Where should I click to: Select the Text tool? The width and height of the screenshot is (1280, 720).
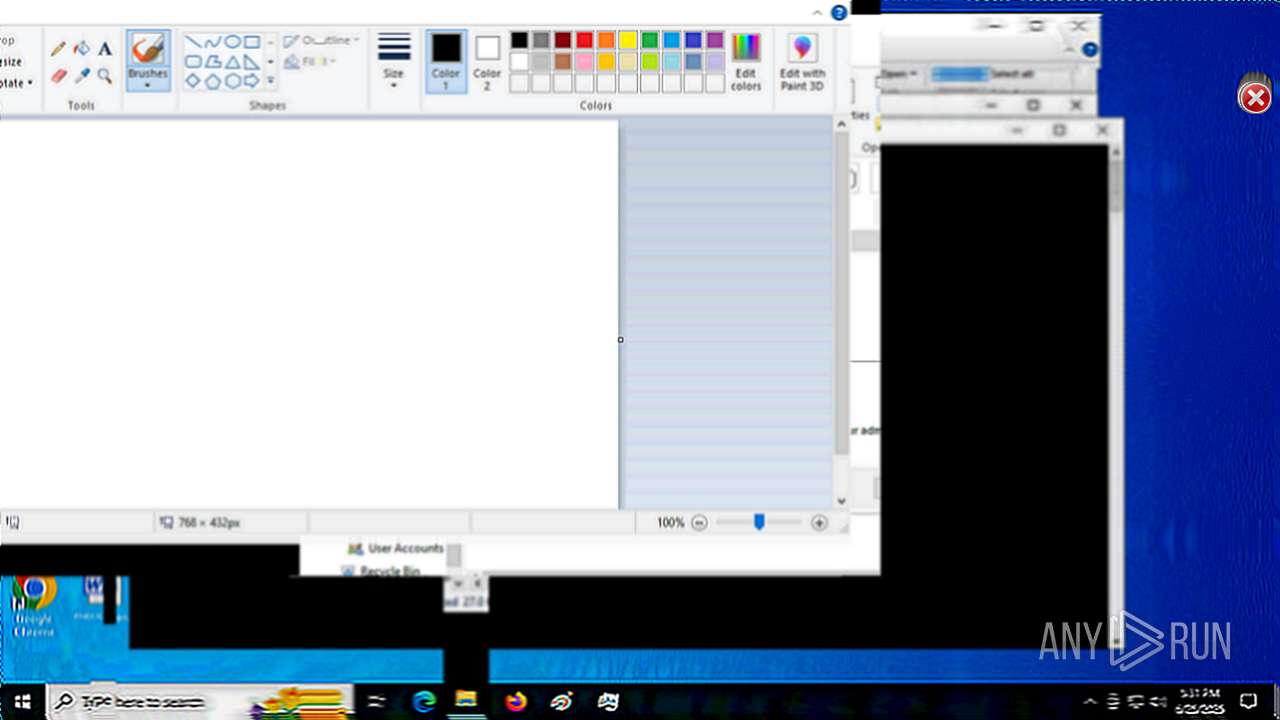point(105,48)
